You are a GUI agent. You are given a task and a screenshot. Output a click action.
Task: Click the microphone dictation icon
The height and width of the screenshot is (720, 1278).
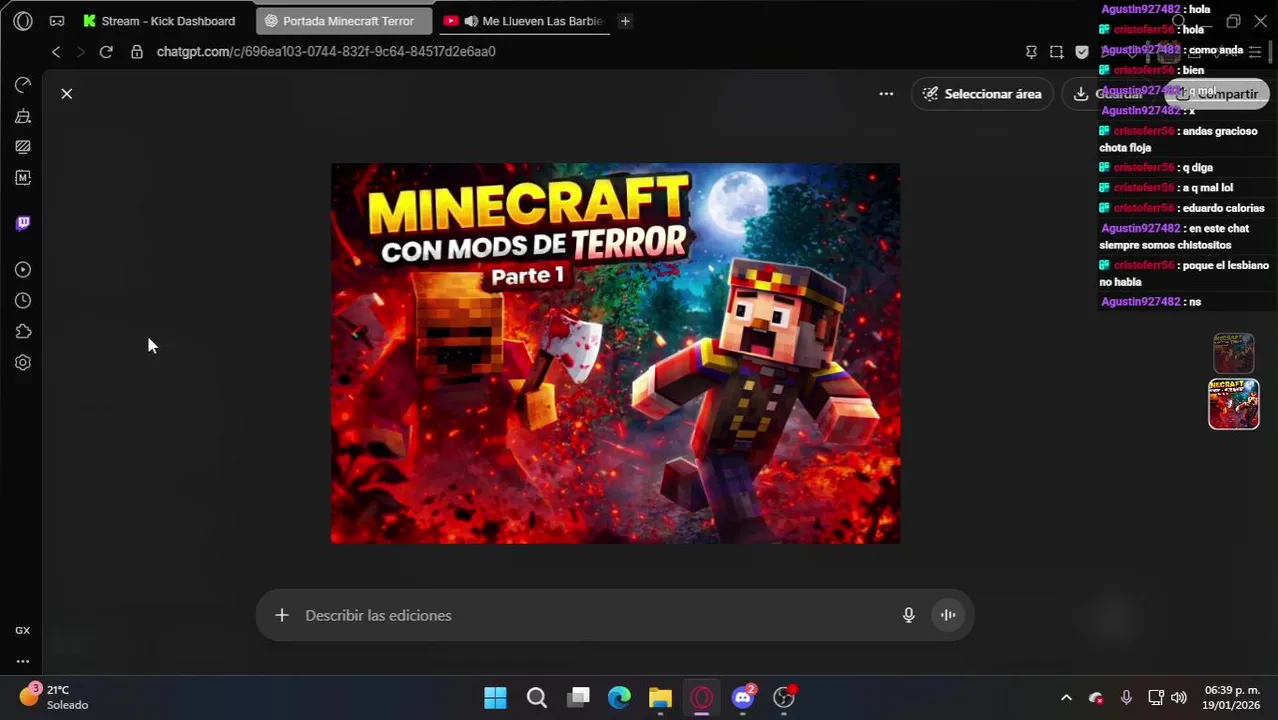click(x=909, y=615)
